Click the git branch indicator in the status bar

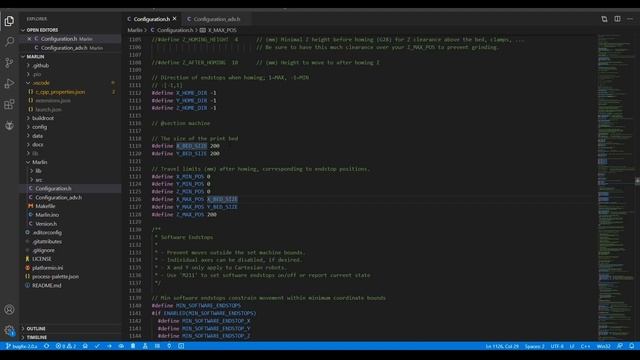[x=21, y=346]
